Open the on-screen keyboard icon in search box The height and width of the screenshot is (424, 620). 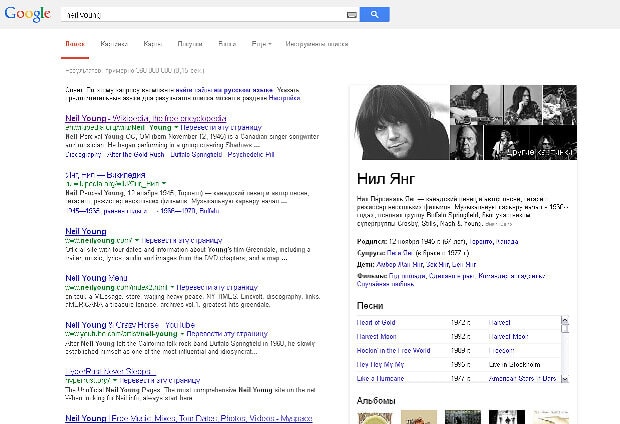[x=350, y=15]
